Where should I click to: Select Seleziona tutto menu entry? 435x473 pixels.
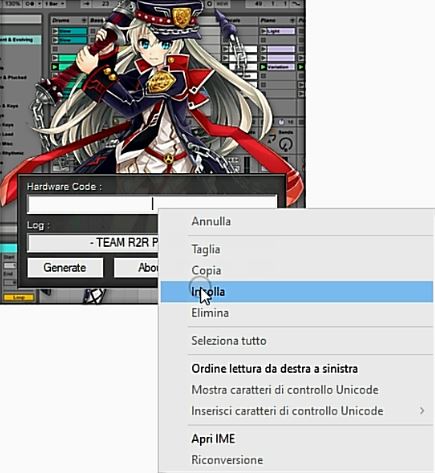click(x=297, y=341)
